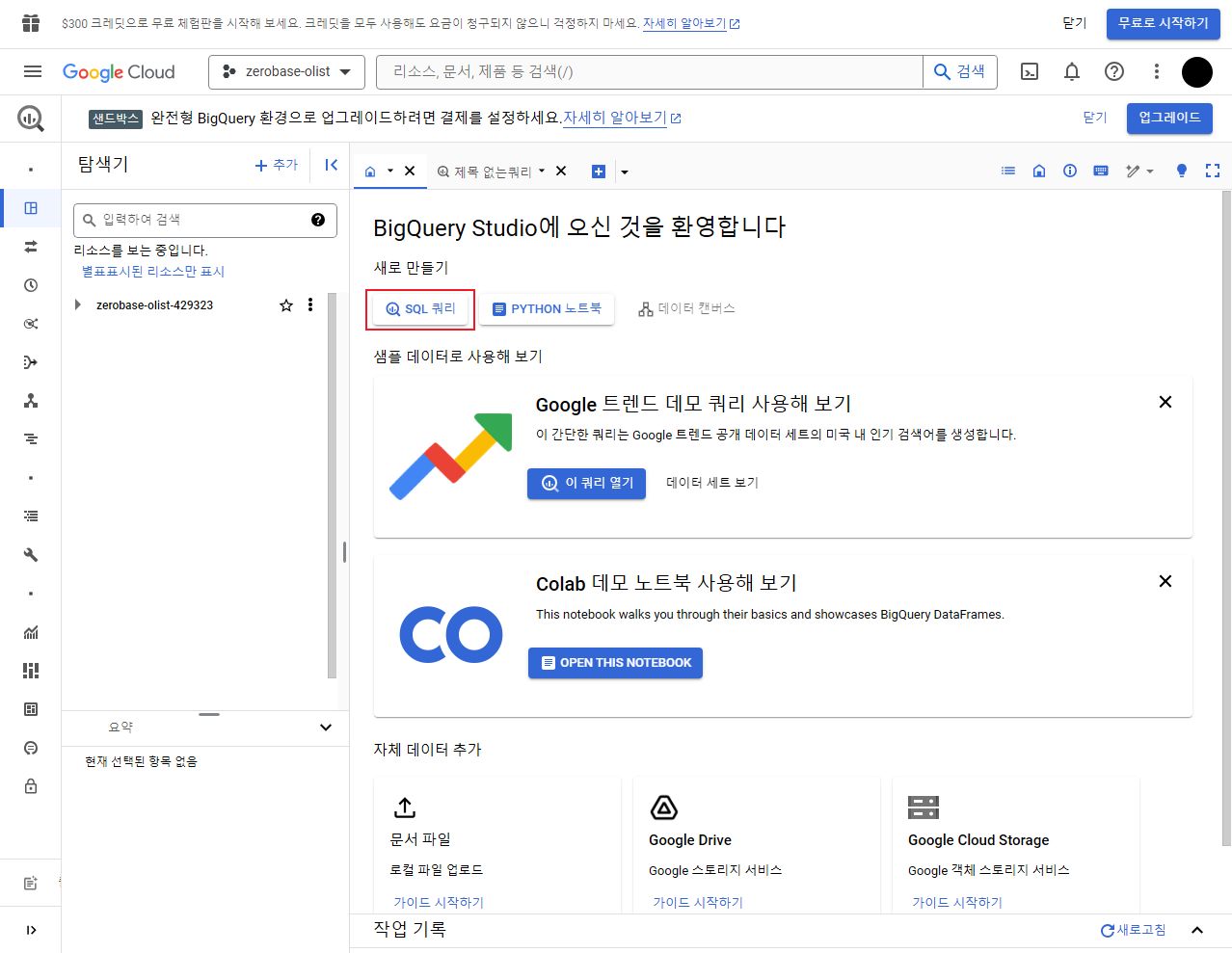This screenshot has width=1232, height=953.
Task: Click the 데이터 캔버스 button
Action: [687, 308]
